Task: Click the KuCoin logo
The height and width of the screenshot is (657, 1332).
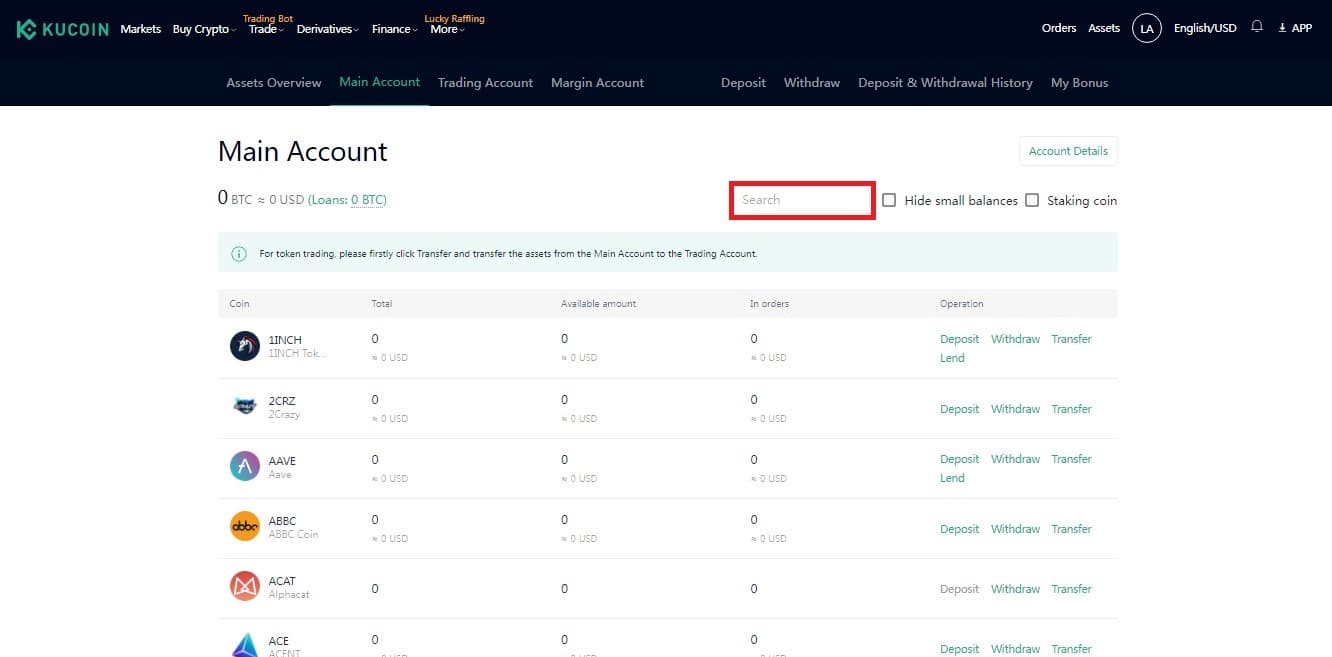Action: point(63,29)
